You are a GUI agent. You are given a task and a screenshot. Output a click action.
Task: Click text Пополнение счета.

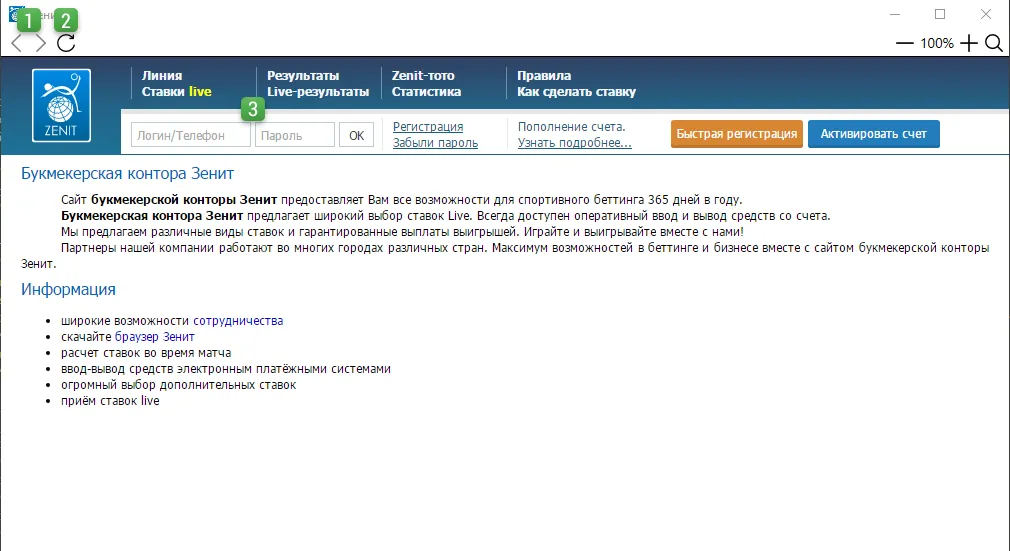point(571,127)
